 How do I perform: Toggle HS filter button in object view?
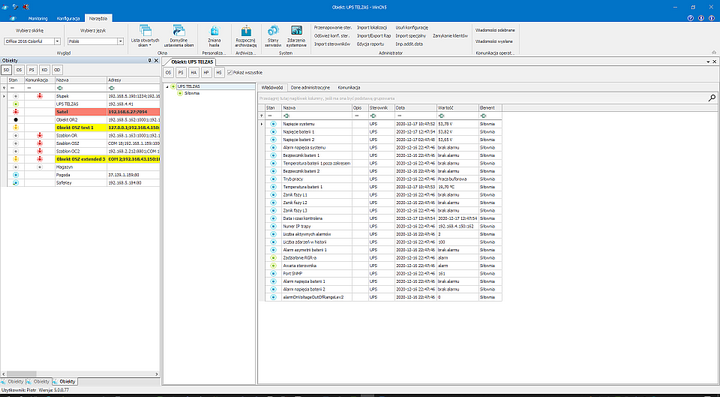tap(219, 72)
